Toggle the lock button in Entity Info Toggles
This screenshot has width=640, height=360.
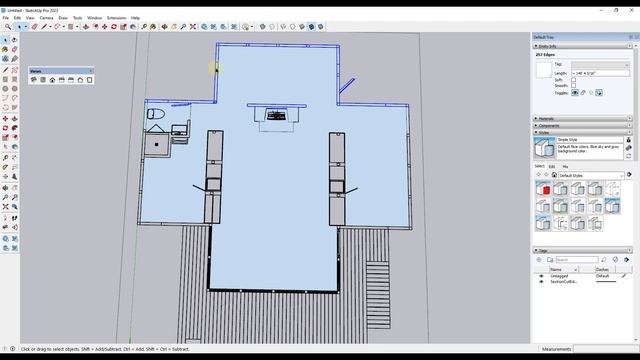(x=583, y=93)
